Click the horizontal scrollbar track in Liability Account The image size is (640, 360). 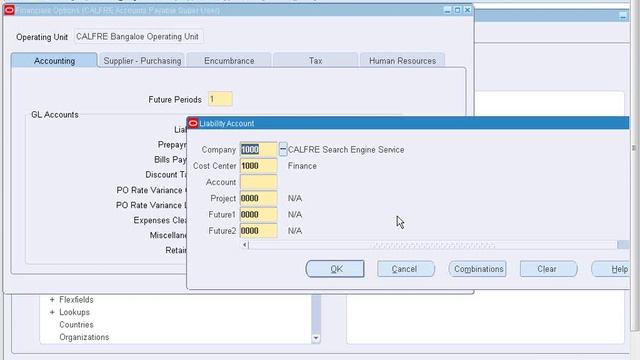pos(433,245)
